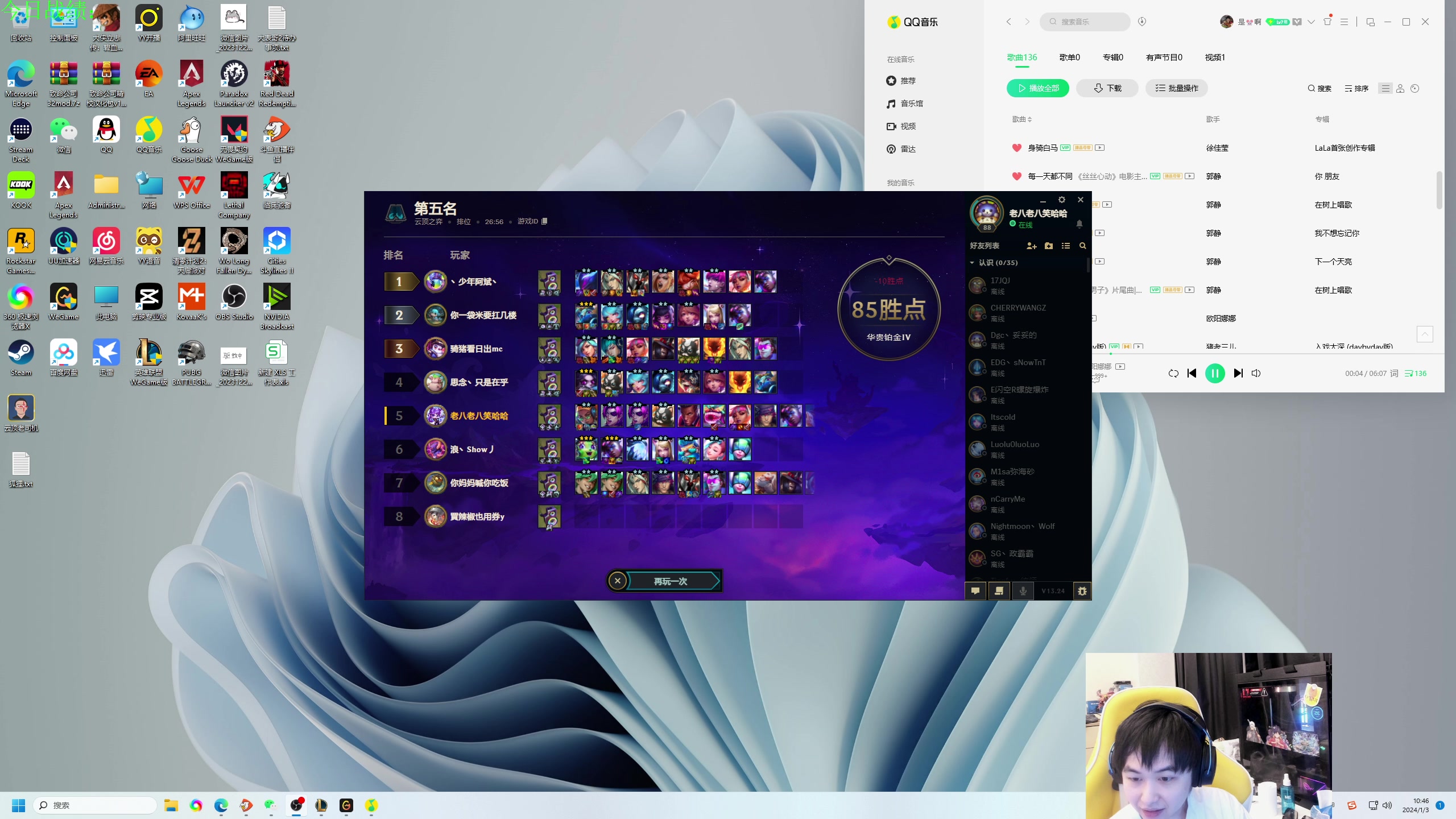Open 视频 in the QQ Music sidebar

tap(901, 126)
